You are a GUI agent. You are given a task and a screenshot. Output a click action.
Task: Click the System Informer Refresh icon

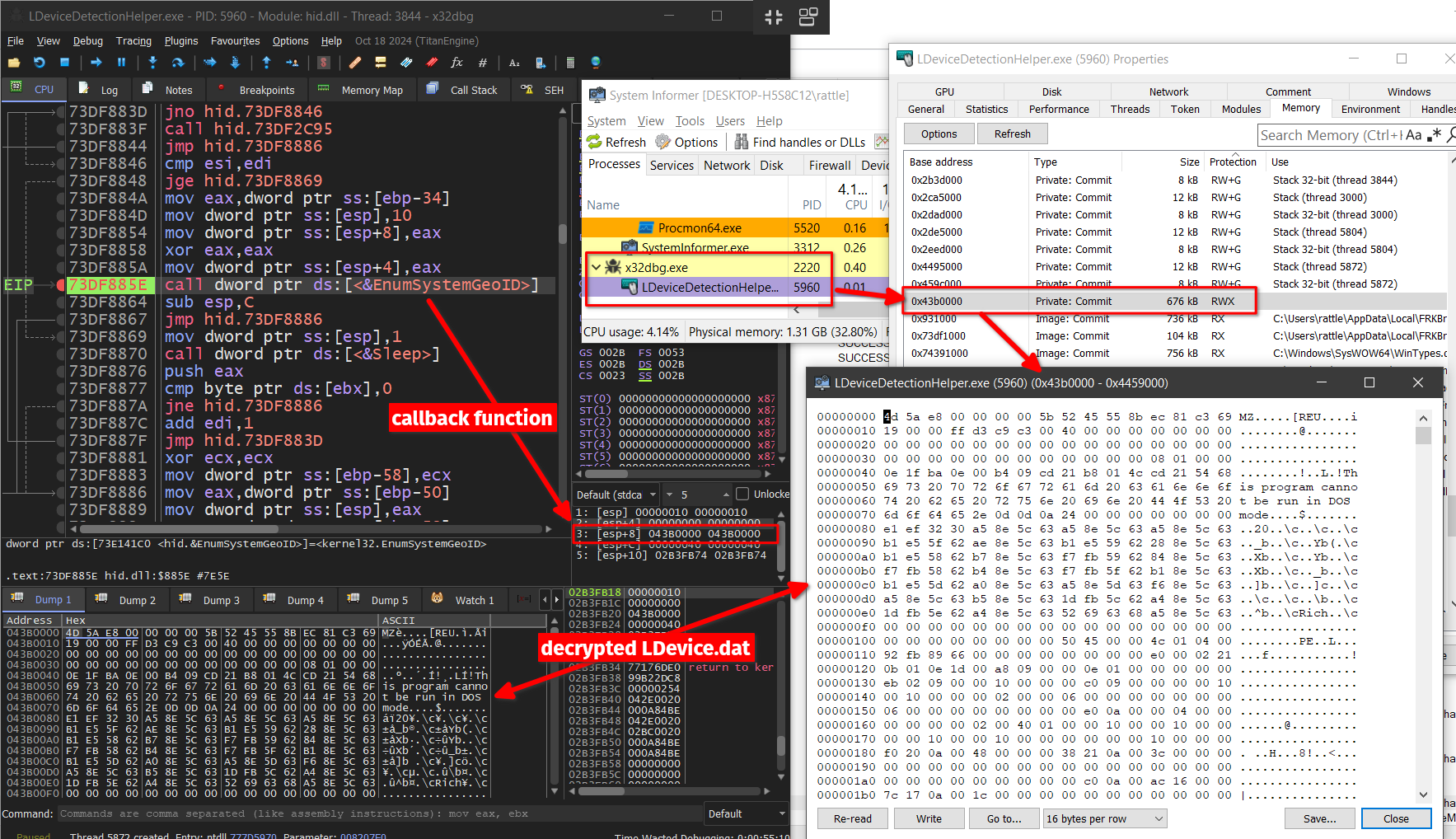click(595, 142)
